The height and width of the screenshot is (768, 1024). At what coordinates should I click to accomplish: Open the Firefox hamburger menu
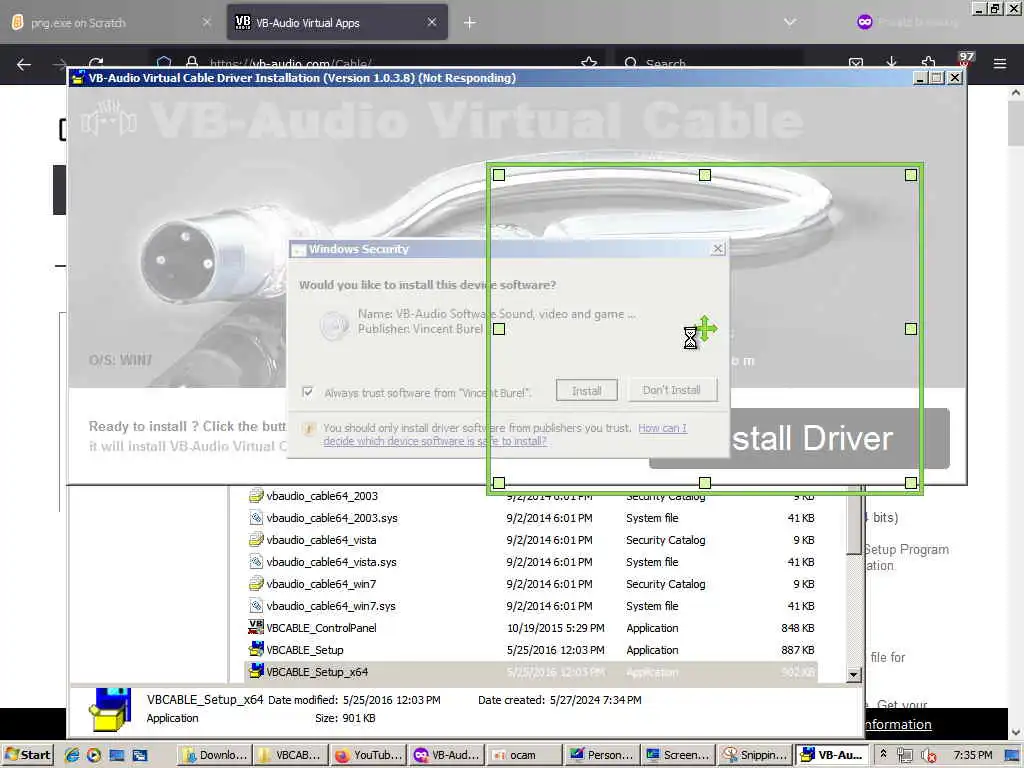[999, 63]
